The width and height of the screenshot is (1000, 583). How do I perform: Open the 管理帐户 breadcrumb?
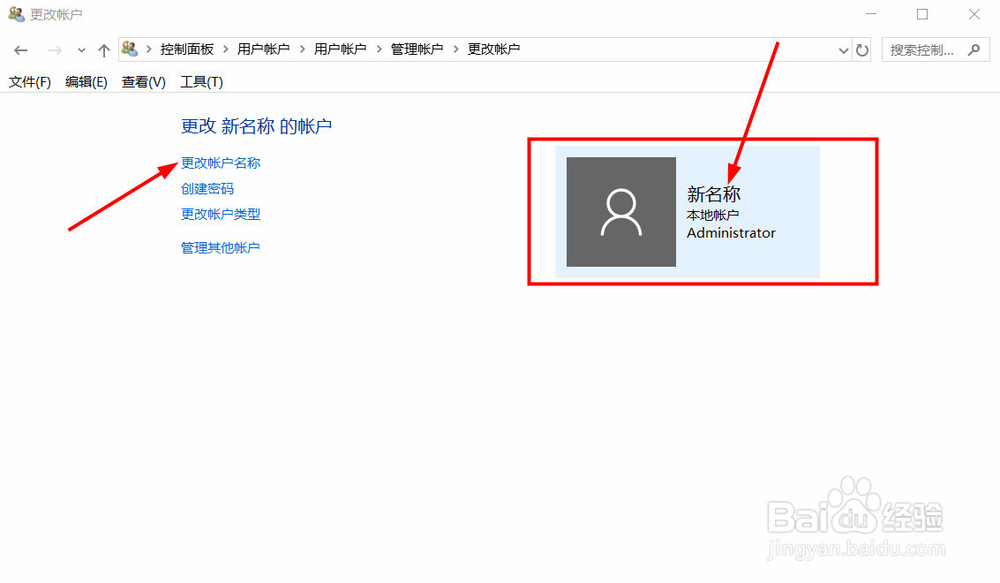416,49
